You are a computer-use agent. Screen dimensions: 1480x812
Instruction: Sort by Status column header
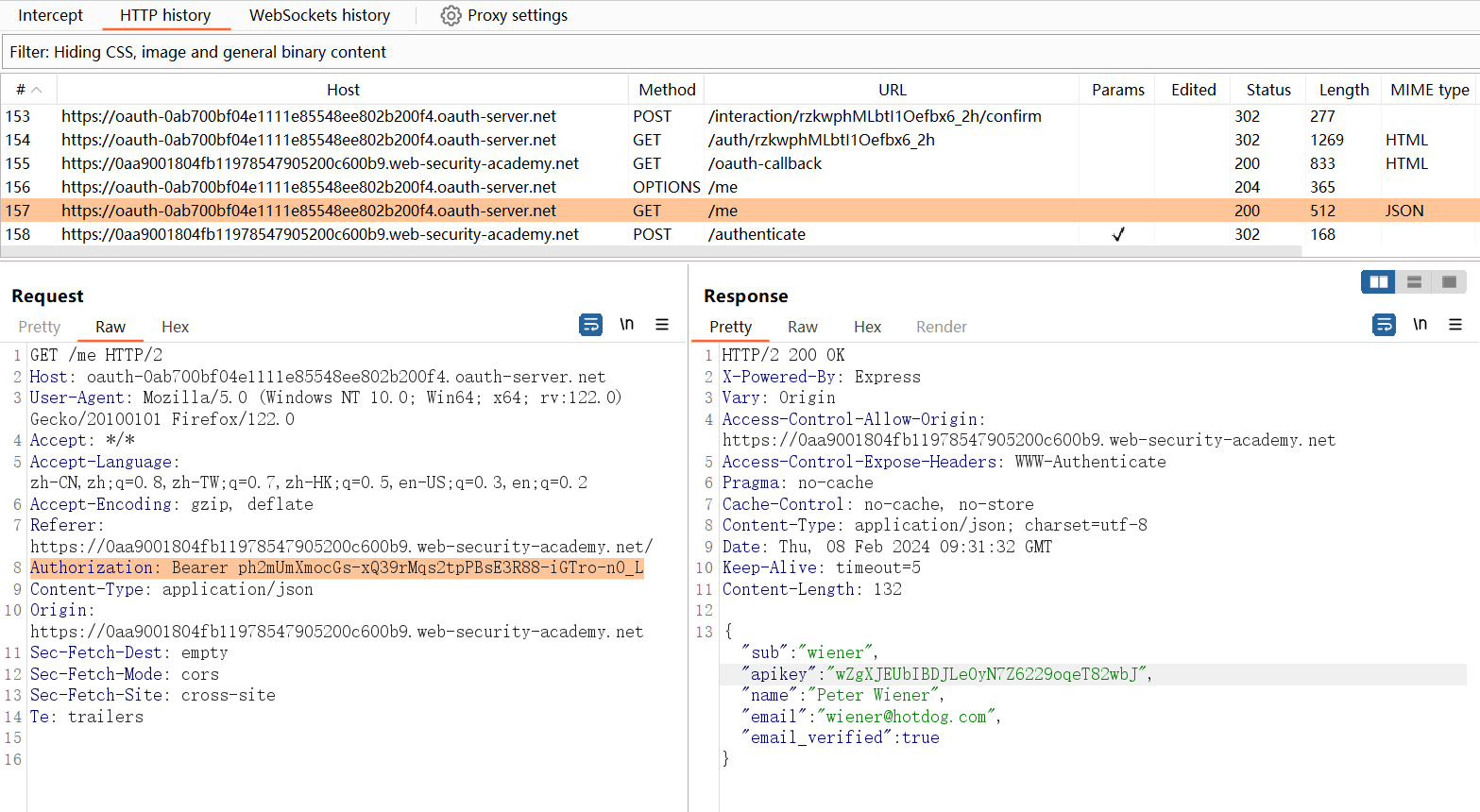coord(1267,90)
